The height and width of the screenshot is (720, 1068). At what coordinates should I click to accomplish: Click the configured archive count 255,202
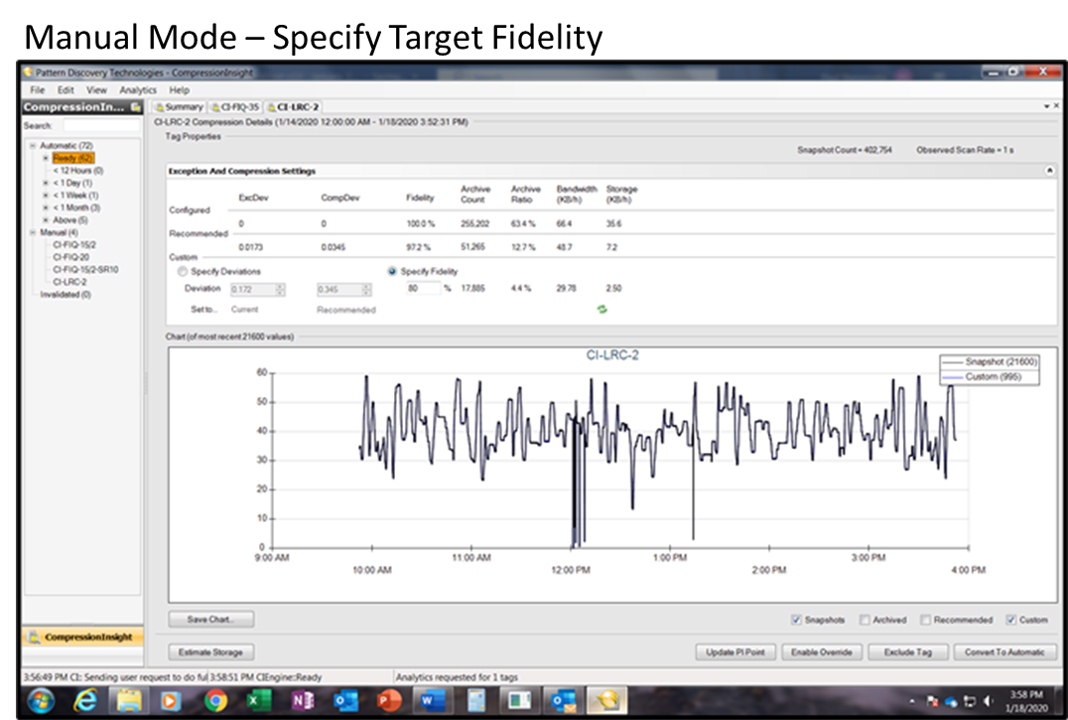(x=475, y=223)
